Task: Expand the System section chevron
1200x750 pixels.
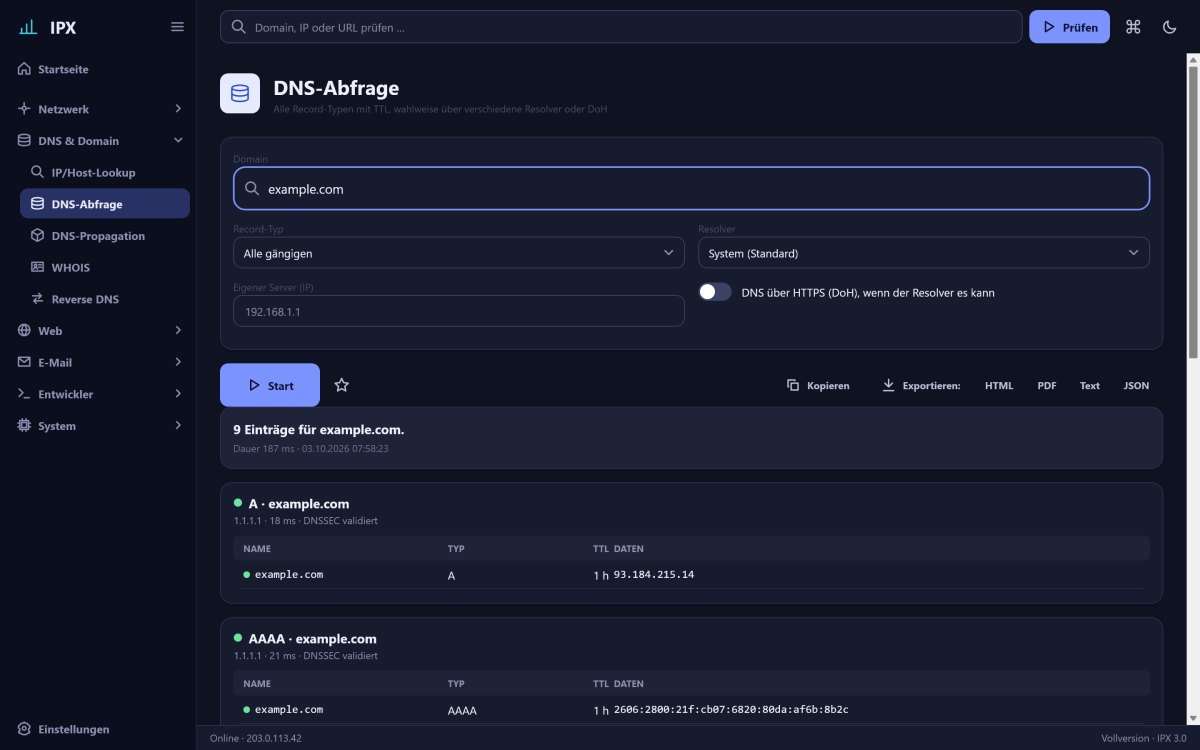Action: tap(178, 426)
